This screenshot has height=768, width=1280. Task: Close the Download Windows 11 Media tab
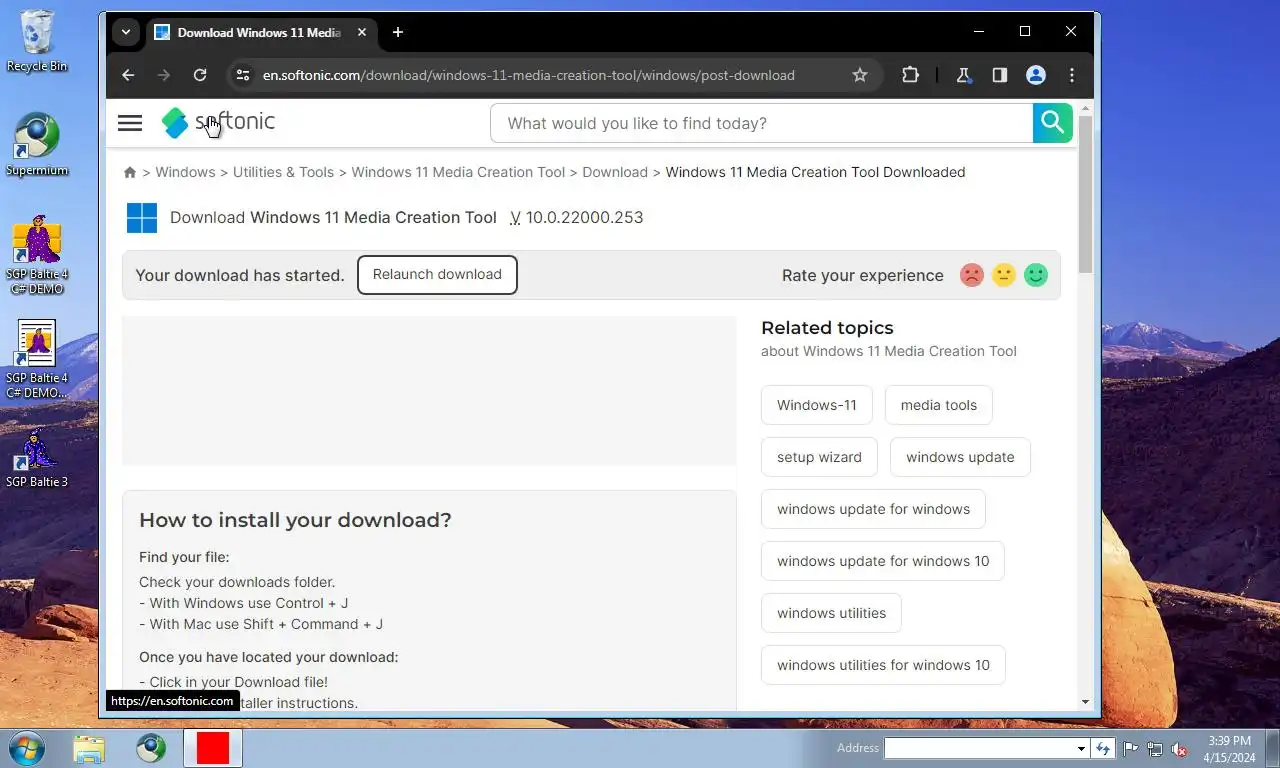[362, 32]
